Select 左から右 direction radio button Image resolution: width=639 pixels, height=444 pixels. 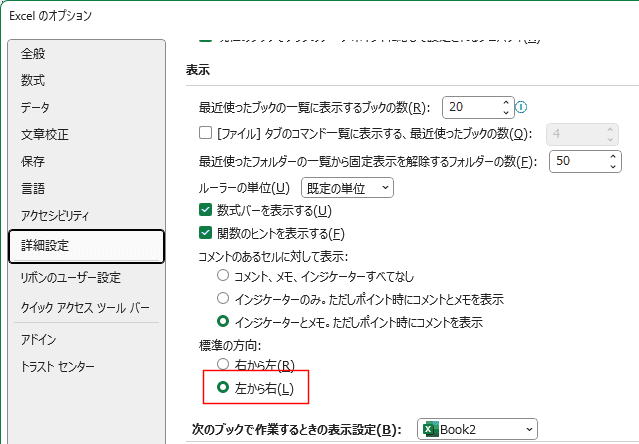[x=210, y=387]
